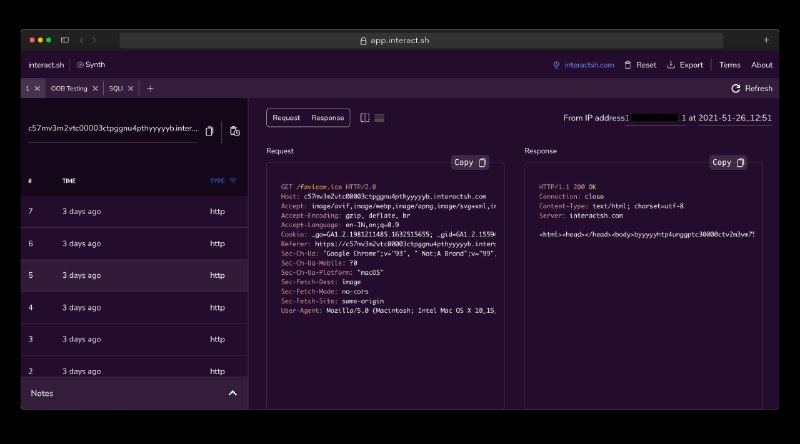The image size is (800, 444).
Task: Switch to the SQLi tab
Action: tap(116, 88)
